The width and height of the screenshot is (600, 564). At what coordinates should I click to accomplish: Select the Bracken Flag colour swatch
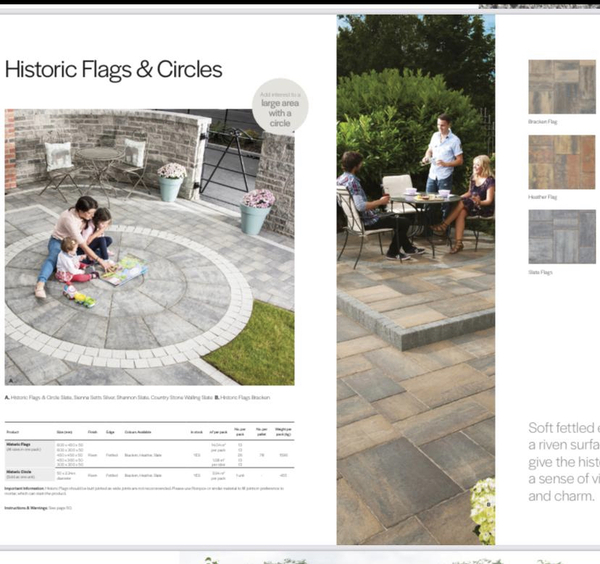click(x=562, y=87)
